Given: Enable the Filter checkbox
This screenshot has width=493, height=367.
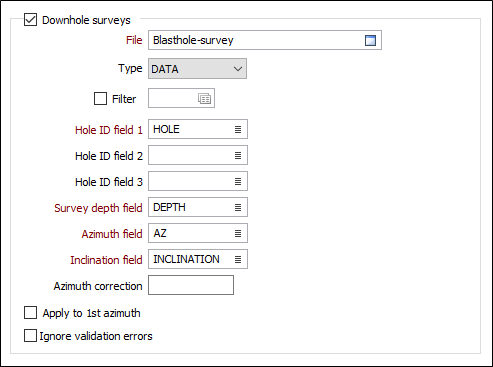Looking at the screenshot, I should pos(100,99).
